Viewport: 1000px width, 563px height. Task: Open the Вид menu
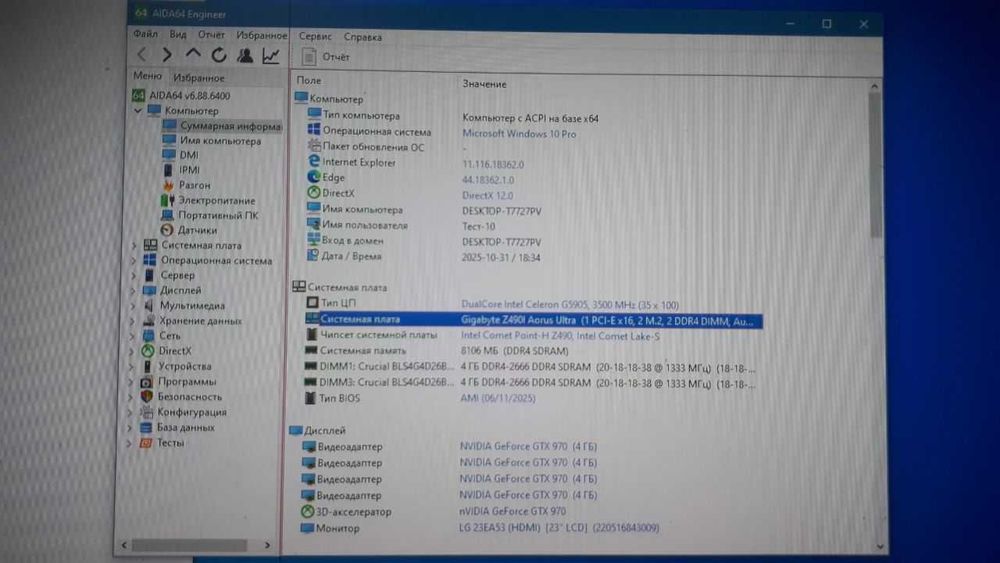click(x=178, y=34)
